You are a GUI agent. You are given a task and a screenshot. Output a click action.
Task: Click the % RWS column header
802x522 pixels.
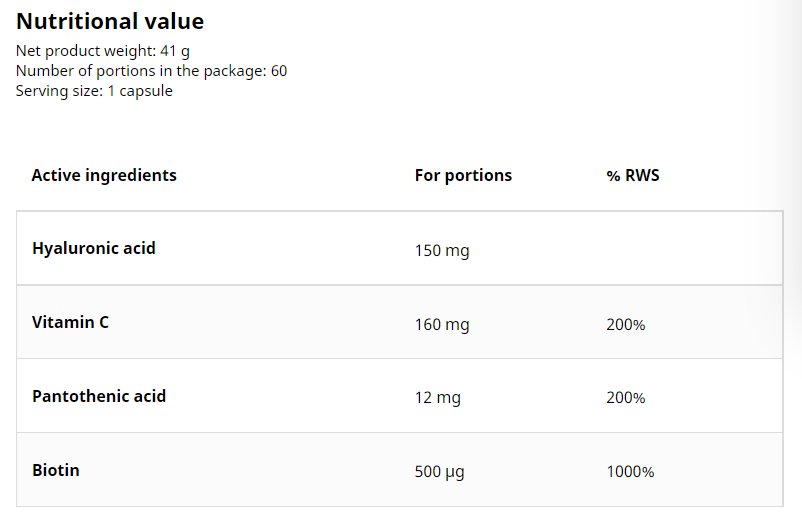tap(633, 175)
